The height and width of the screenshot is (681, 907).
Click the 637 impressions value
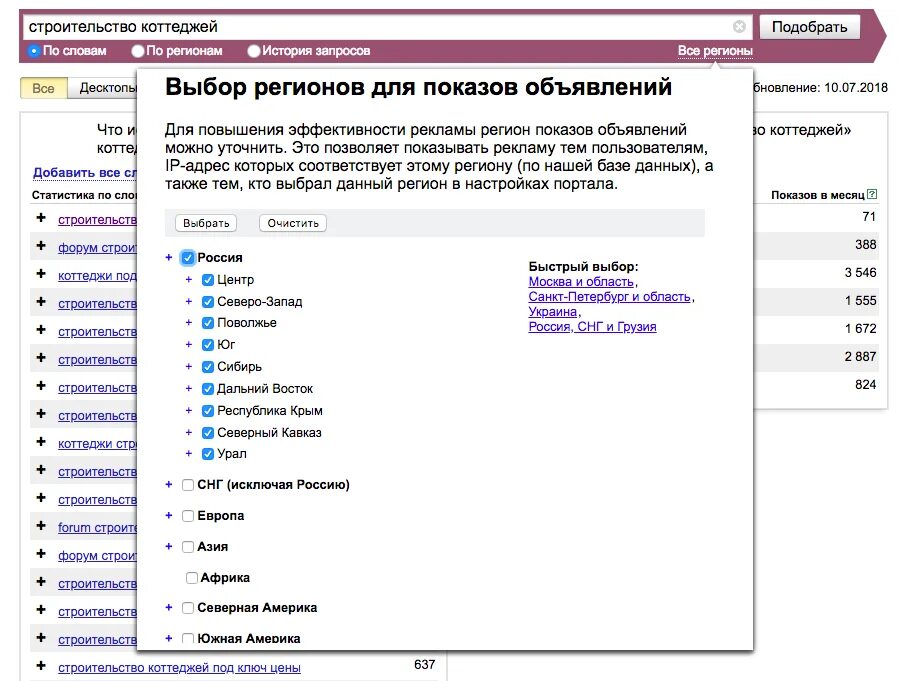click(x=425, y=665)
